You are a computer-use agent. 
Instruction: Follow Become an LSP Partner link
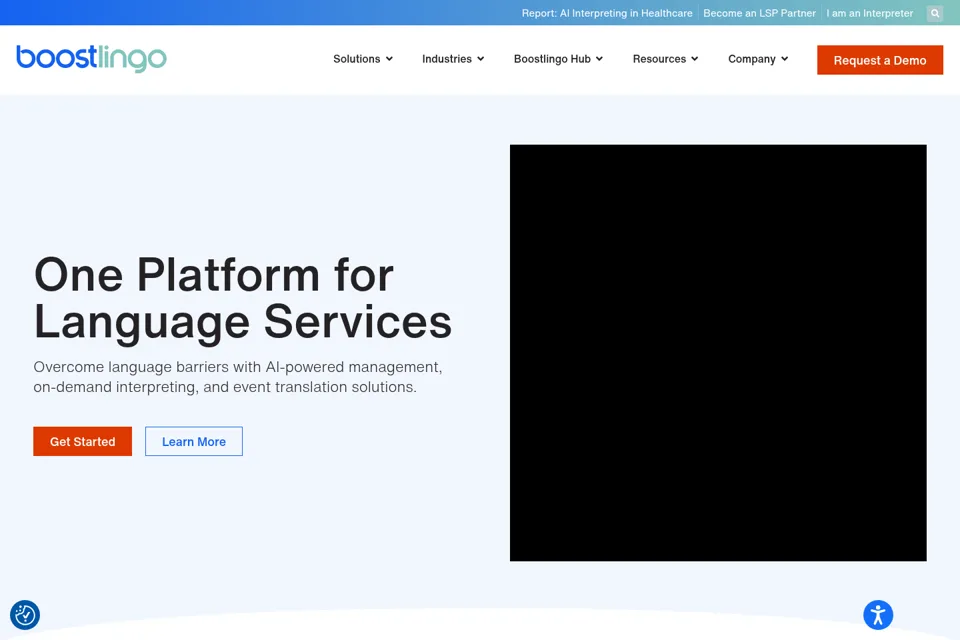coord(759,13)
